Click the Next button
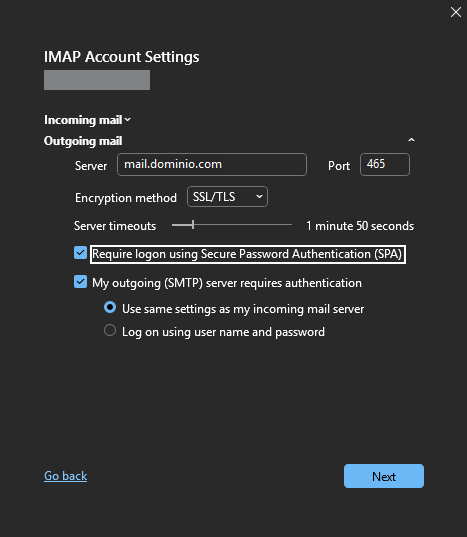Viewport: 467px width, 537px height. click(x=384, y=476)
